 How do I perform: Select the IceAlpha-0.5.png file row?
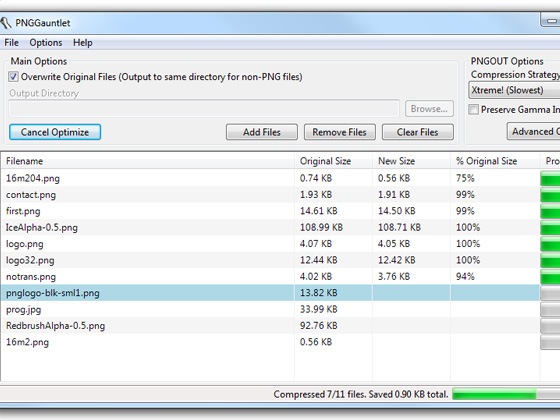click(280, 228)
